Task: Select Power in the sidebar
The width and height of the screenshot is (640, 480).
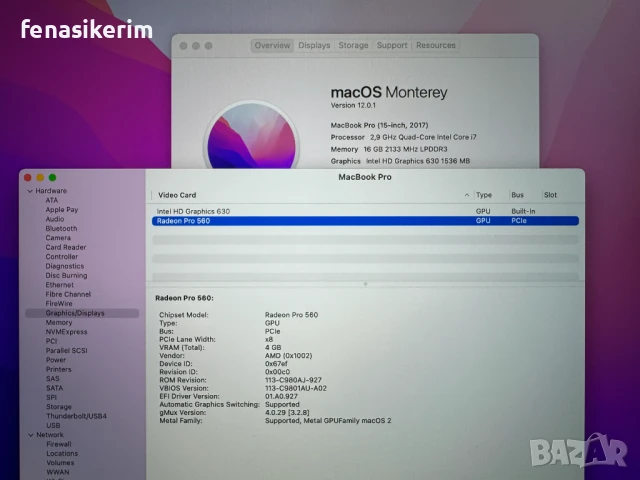Action: pos(56,360)
